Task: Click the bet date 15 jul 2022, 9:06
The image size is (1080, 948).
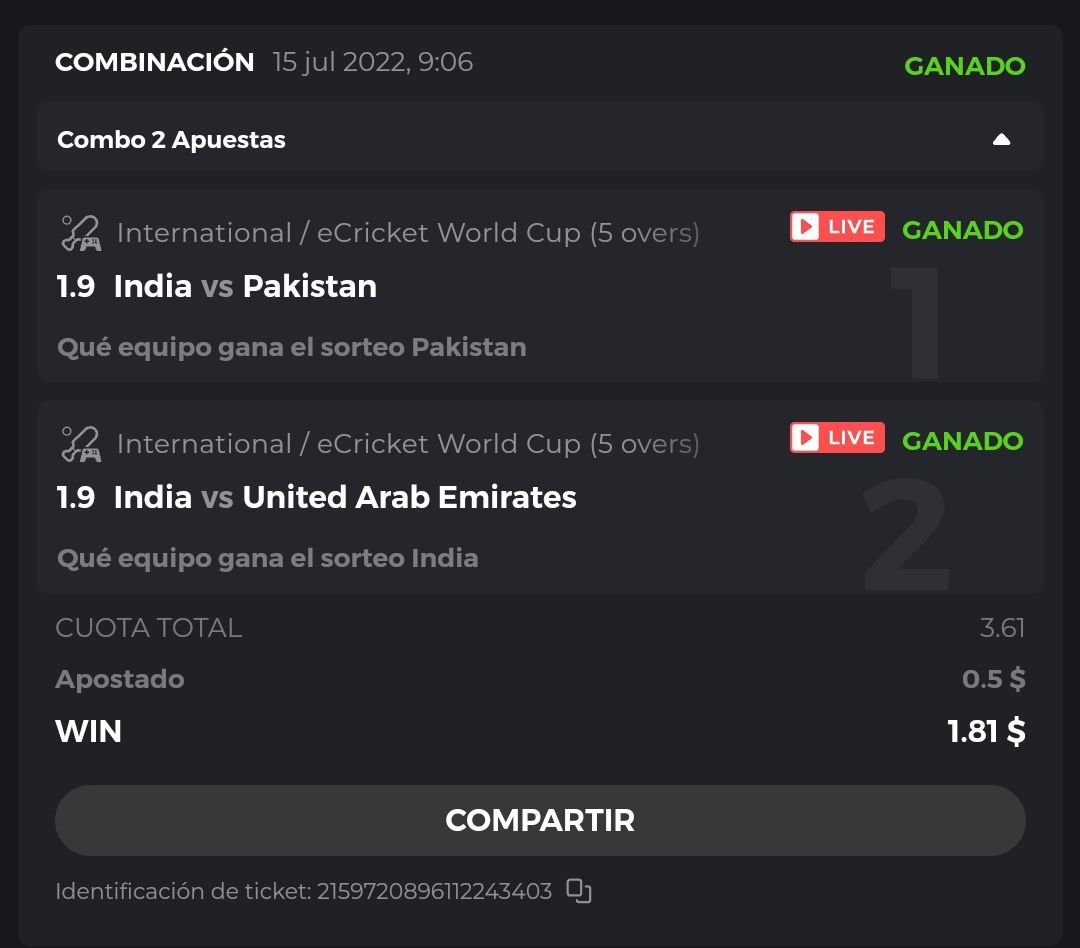Action: pos(373,62)
